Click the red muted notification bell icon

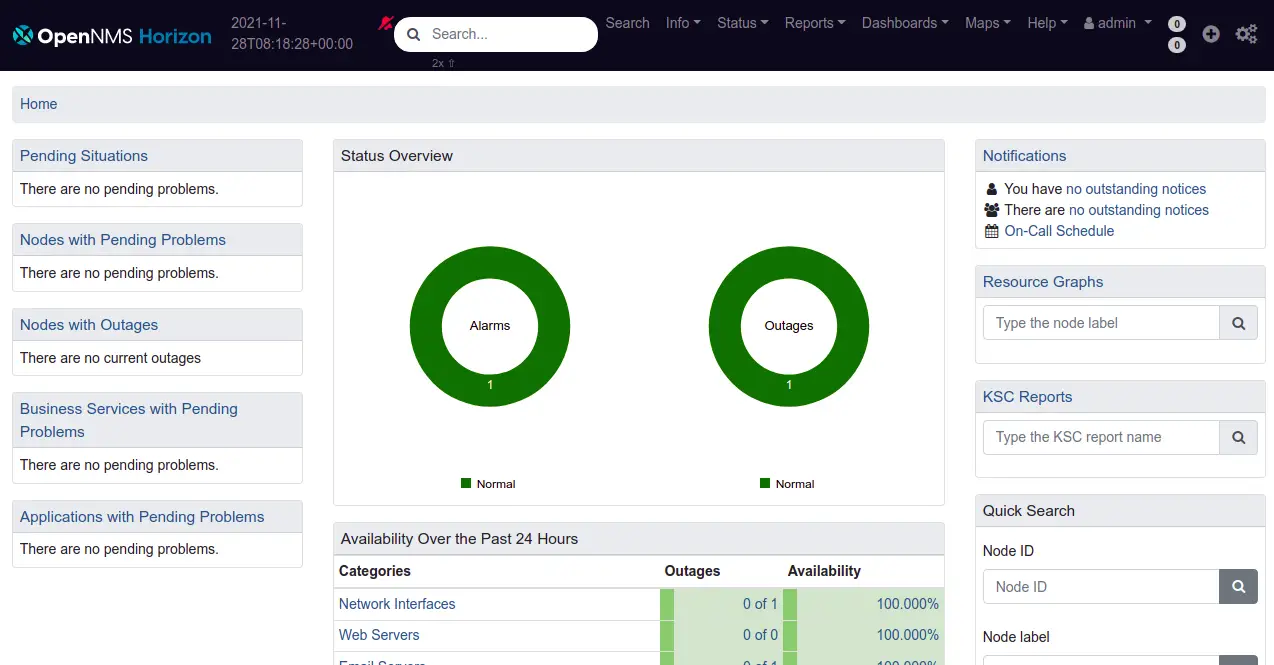tap(385, 23)
